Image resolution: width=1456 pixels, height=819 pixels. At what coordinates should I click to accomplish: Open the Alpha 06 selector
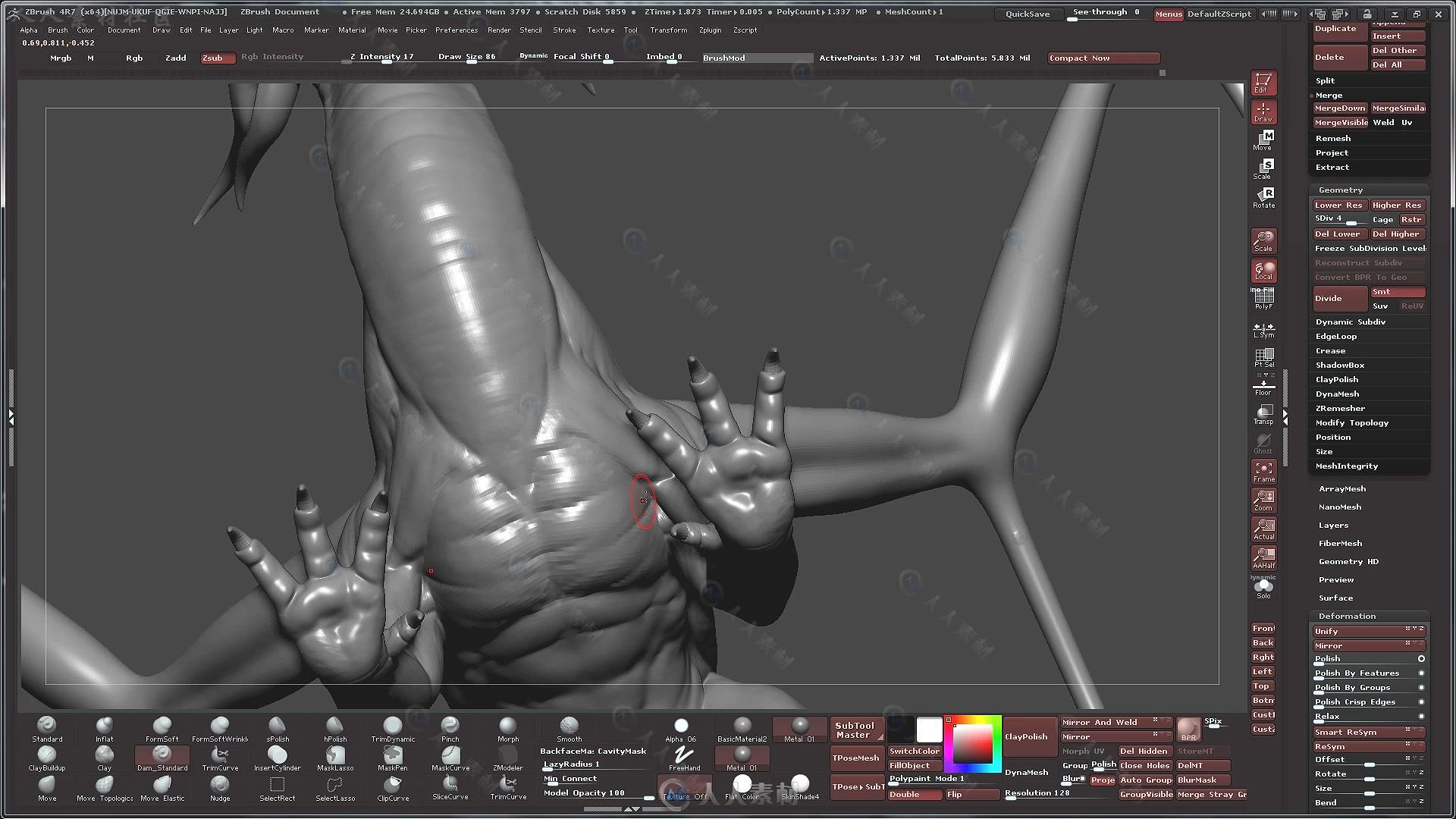click(681, 730)
